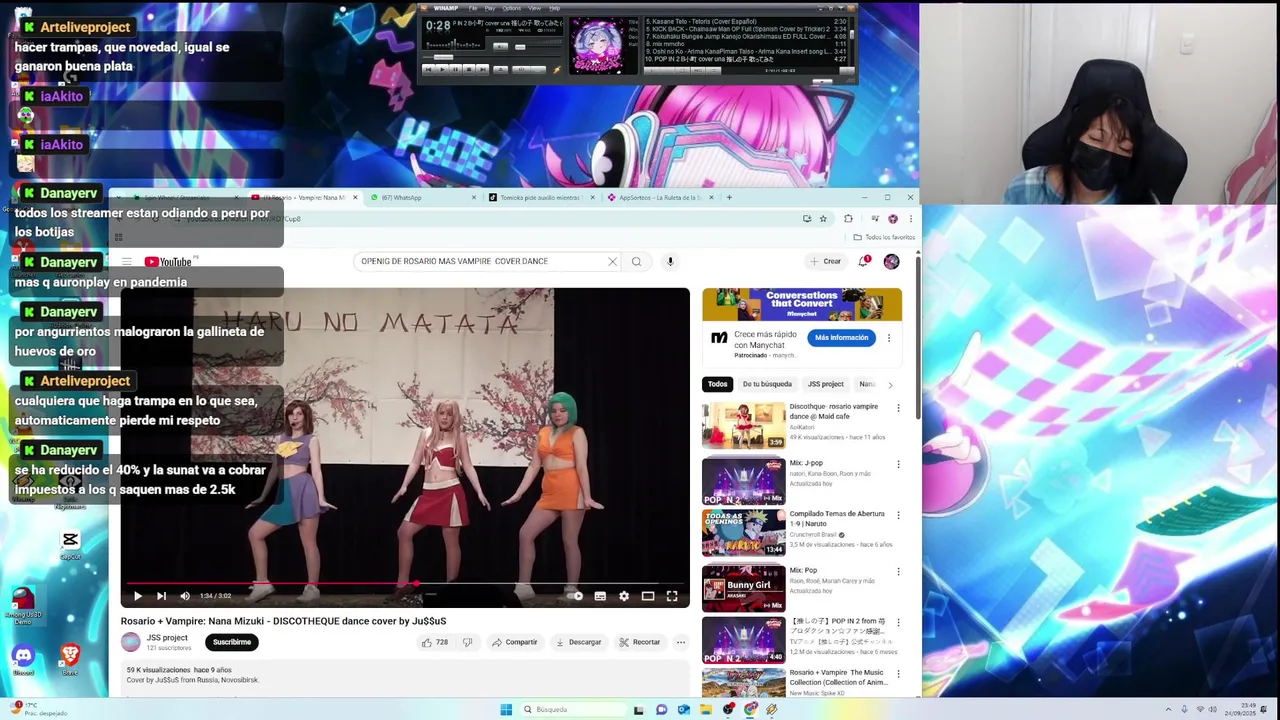Open YouTube notifications bell
This screenshot has height=720, width=1280.
pyautogui.click(x=864, y=262)
